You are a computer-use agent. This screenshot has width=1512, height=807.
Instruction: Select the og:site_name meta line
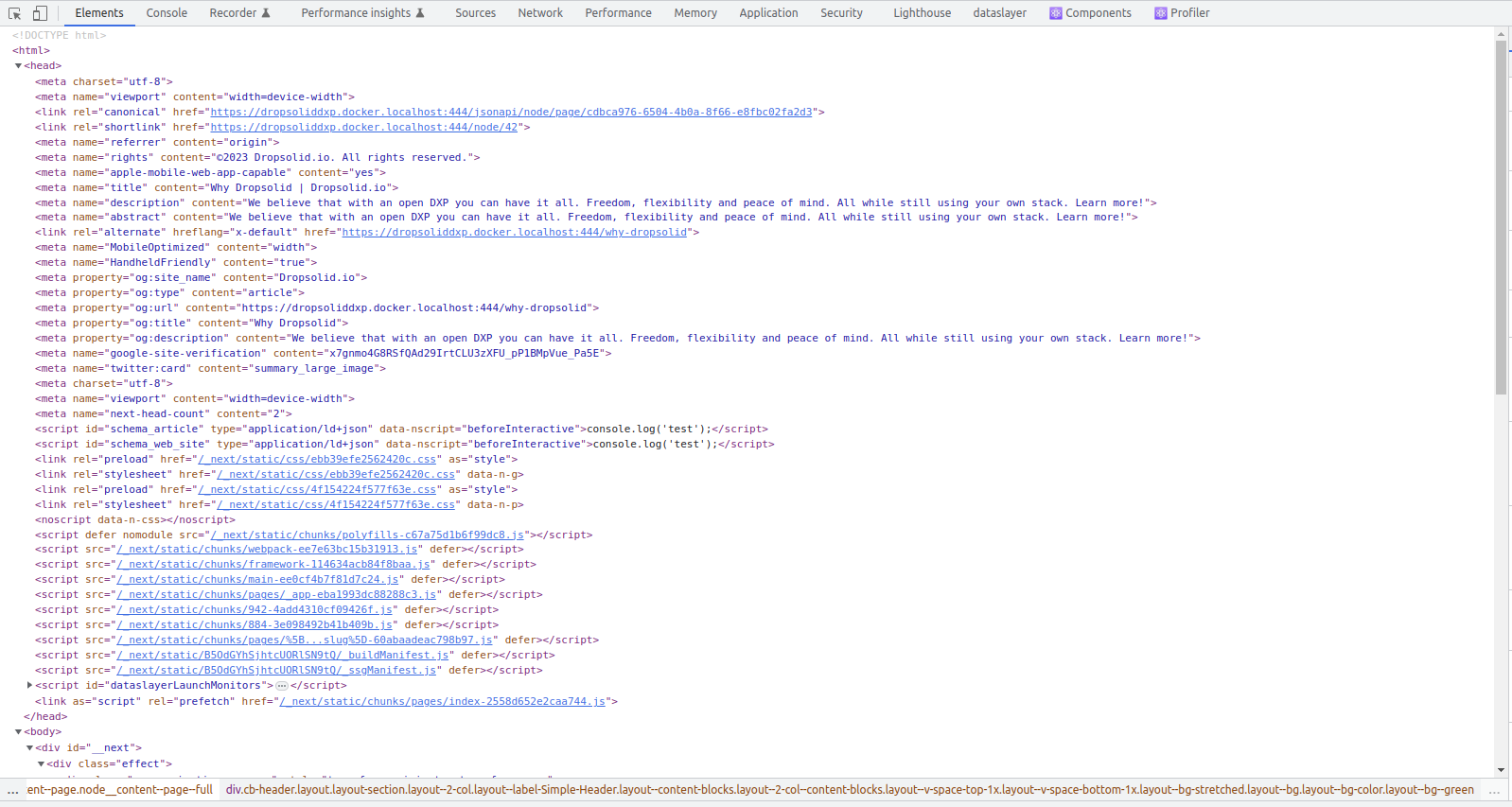(x=201, y=277)
